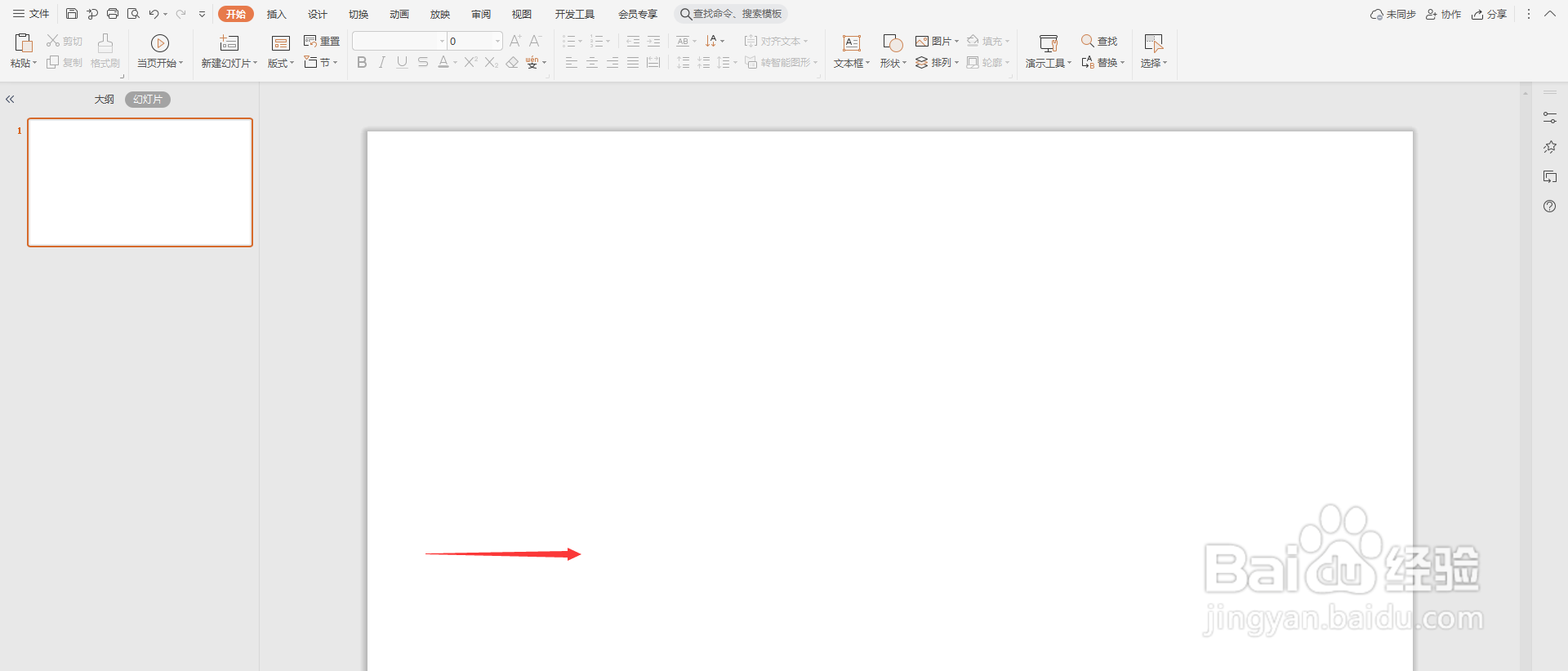This screenshot has width=1568, height=671.
Task: Open the 填充 fill color dropdown
Action: [988, 41]
